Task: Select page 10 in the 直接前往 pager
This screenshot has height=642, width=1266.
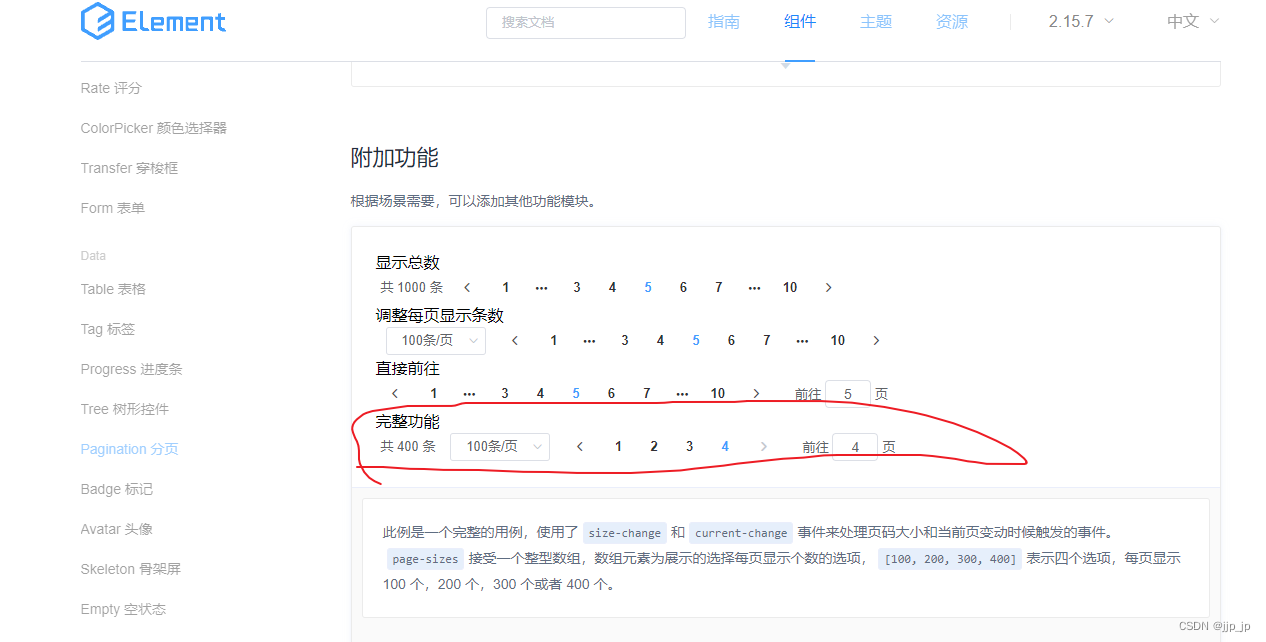Action: (x=717, y=393)
